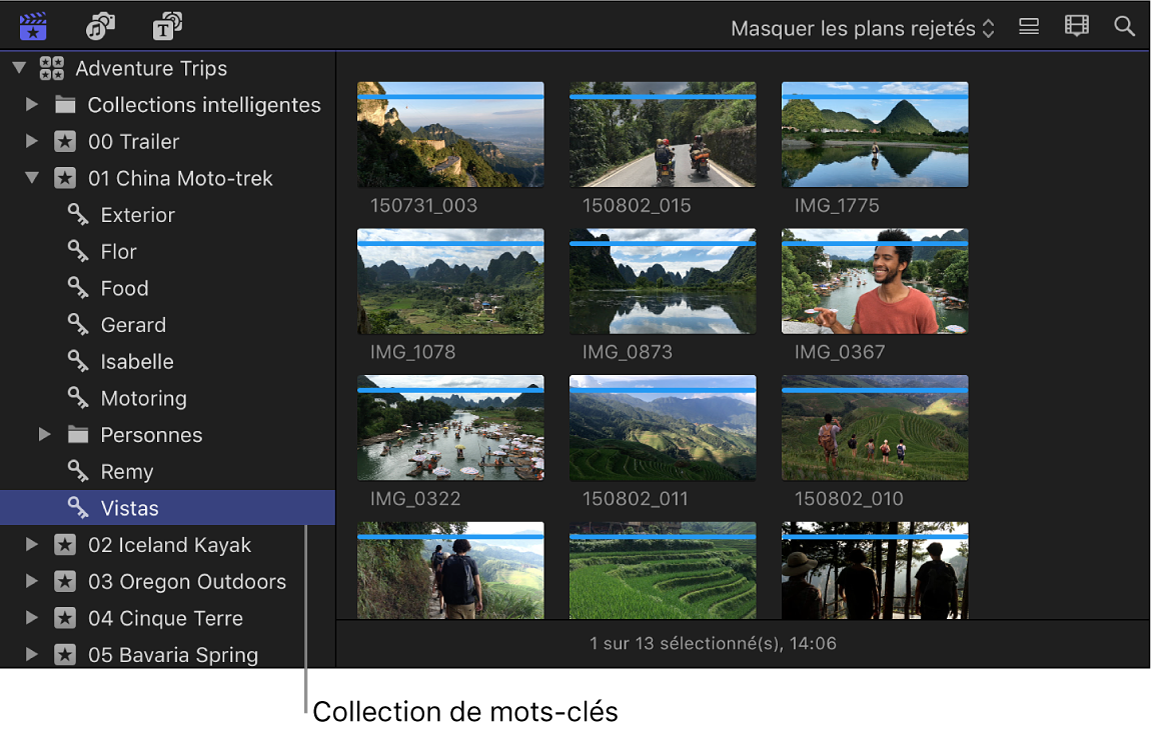Switch the browser to filmstrip view
This screenshot has height=734, width=1152.
pyautogui.click(x=1076, y=26)
